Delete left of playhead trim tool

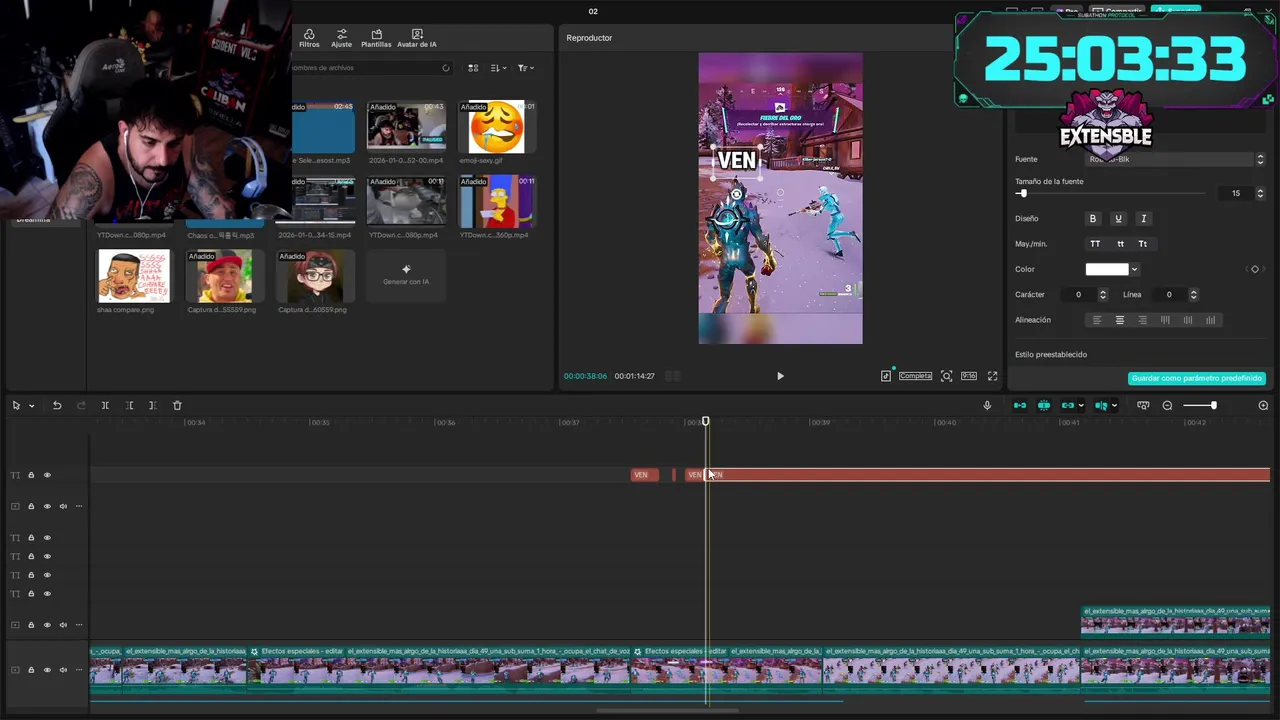129,406
